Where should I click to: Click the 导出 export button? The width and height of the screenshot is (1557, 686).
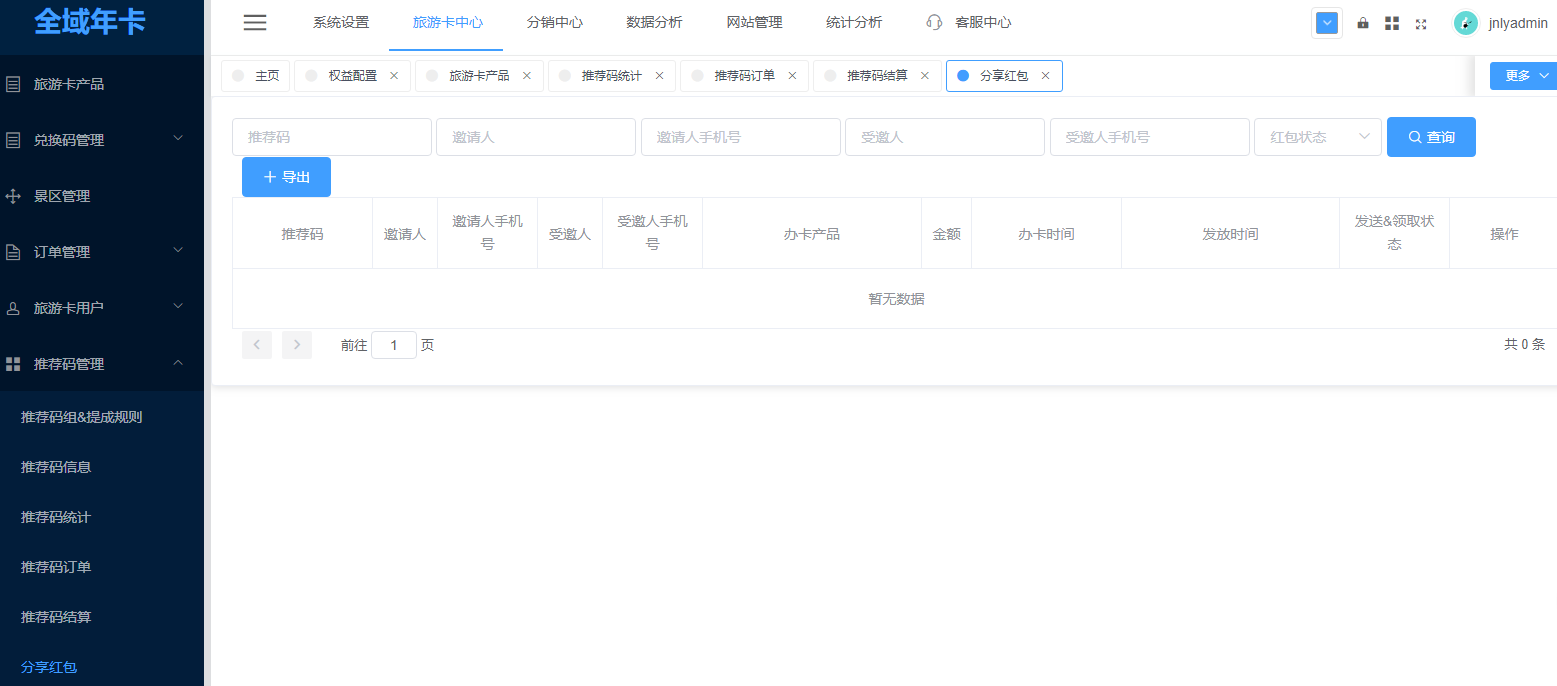coord(286,177)
